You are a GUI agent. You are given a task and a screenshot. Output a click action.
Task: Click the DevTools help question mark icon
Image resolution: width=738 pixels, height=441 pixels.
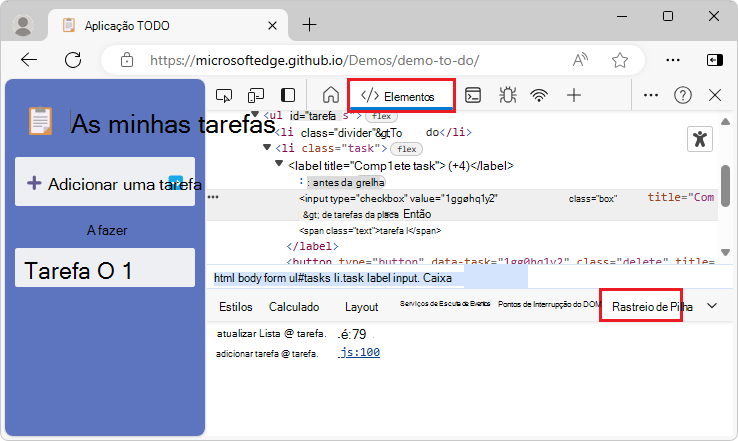click(683, 95)
